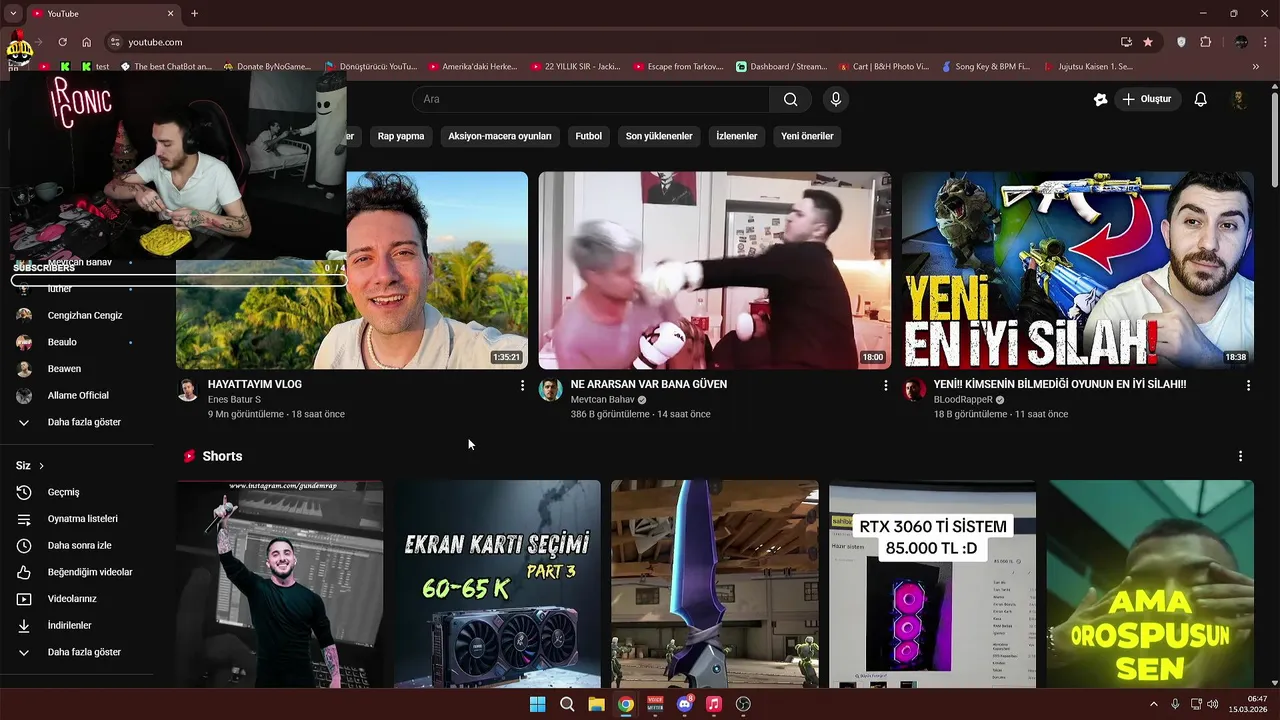The image size is (1280, 720).
Task: Click Oluştur create button
Action: tap(1148, 99)
